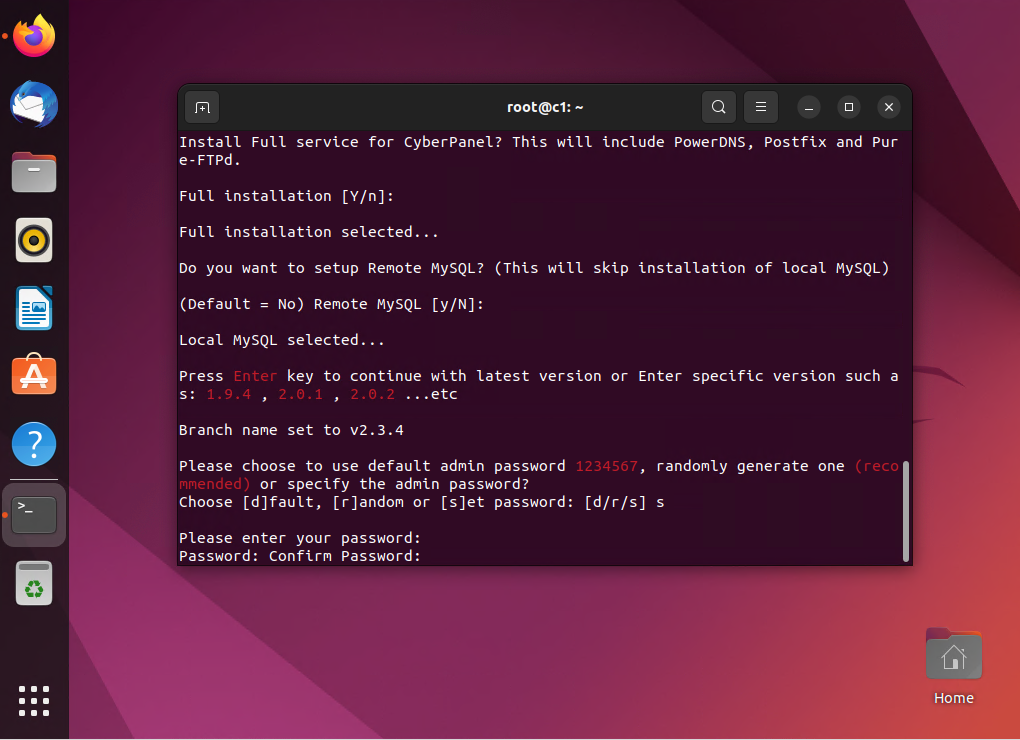The width and height of the screenshot is (1020, 740).
Task: Click '(Default = No) Remote MySQL [y/N]:' line
Action: click(x=332, y=304)
